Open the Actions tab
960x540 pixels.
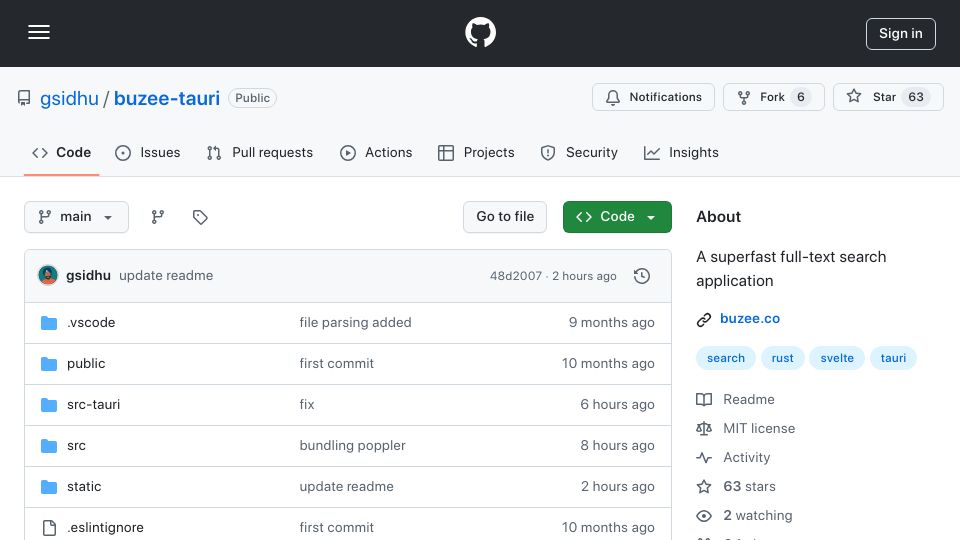376,152
